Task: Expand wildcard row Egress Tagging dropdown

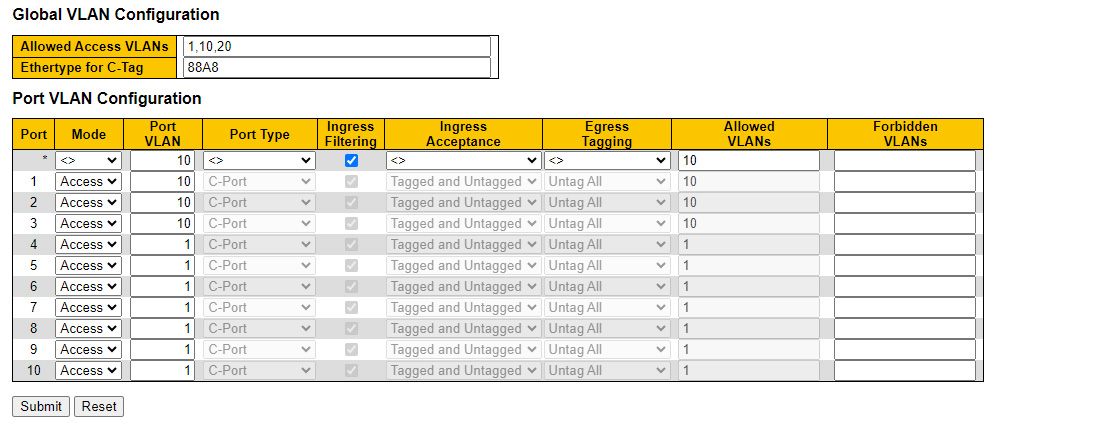Action: pos(607,160)
